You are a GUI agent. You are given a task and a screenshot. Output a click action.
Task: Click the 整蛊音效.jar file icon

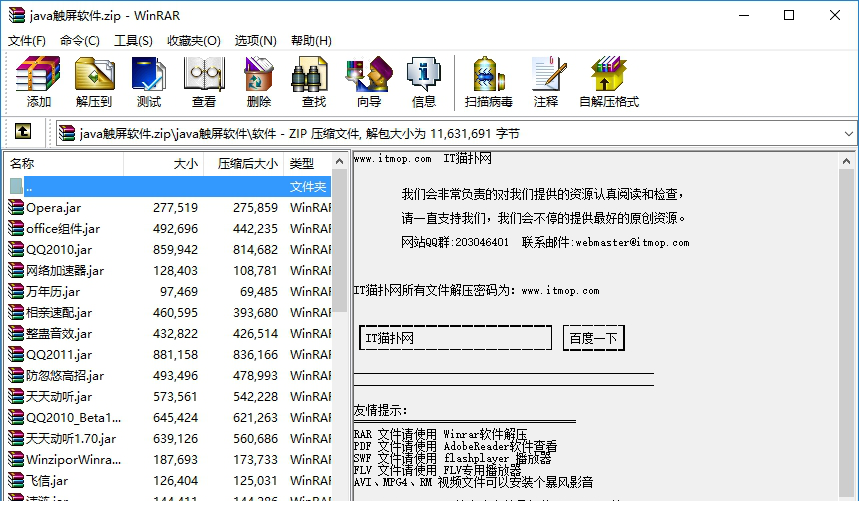coord(16,333)
